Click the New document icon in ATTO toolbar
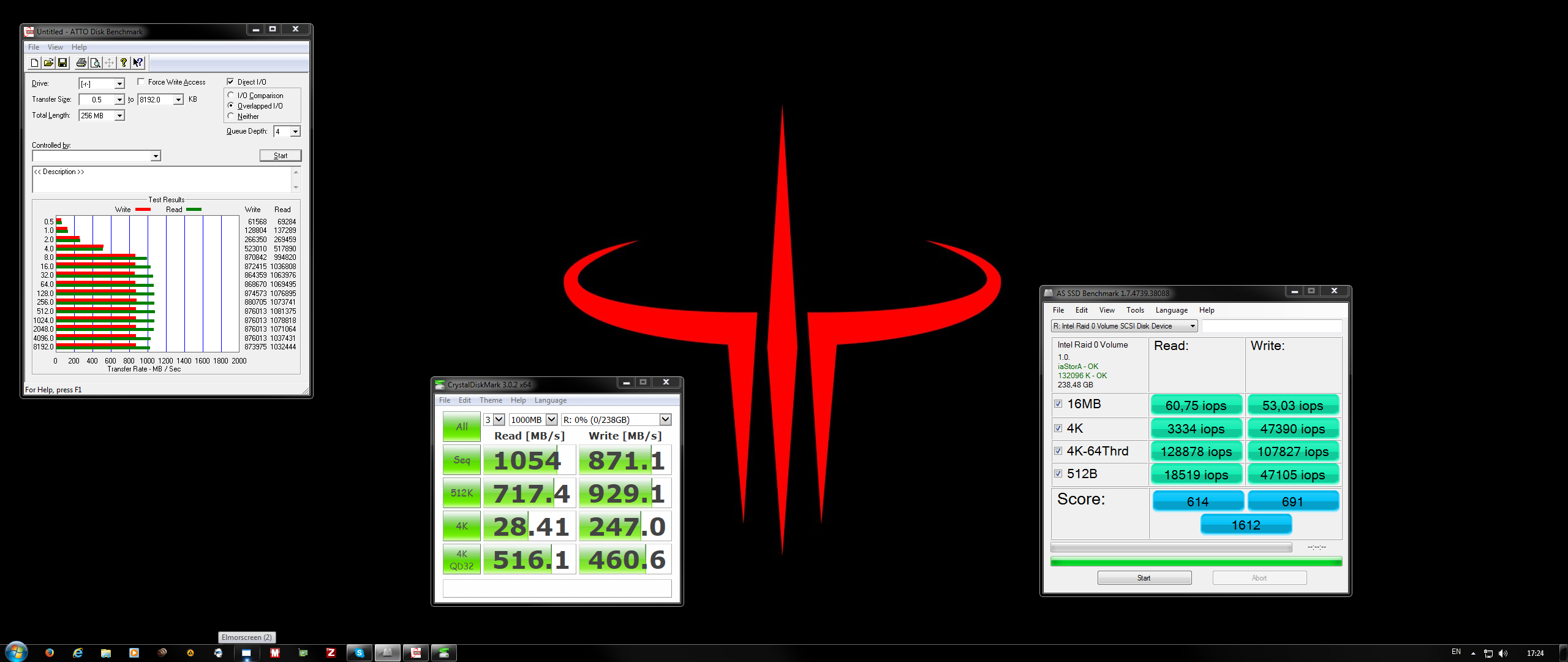 tap(34, 63)
